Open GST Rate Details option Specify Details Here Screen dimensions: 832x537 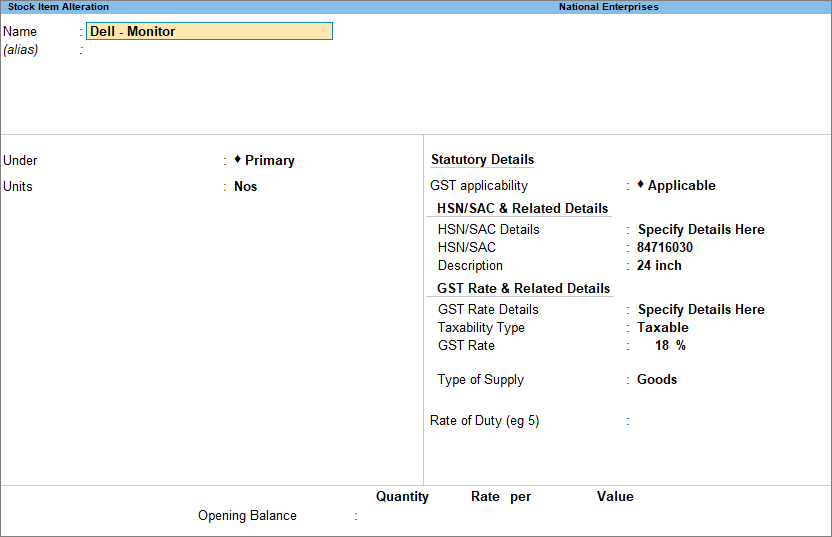pos(701,309)
